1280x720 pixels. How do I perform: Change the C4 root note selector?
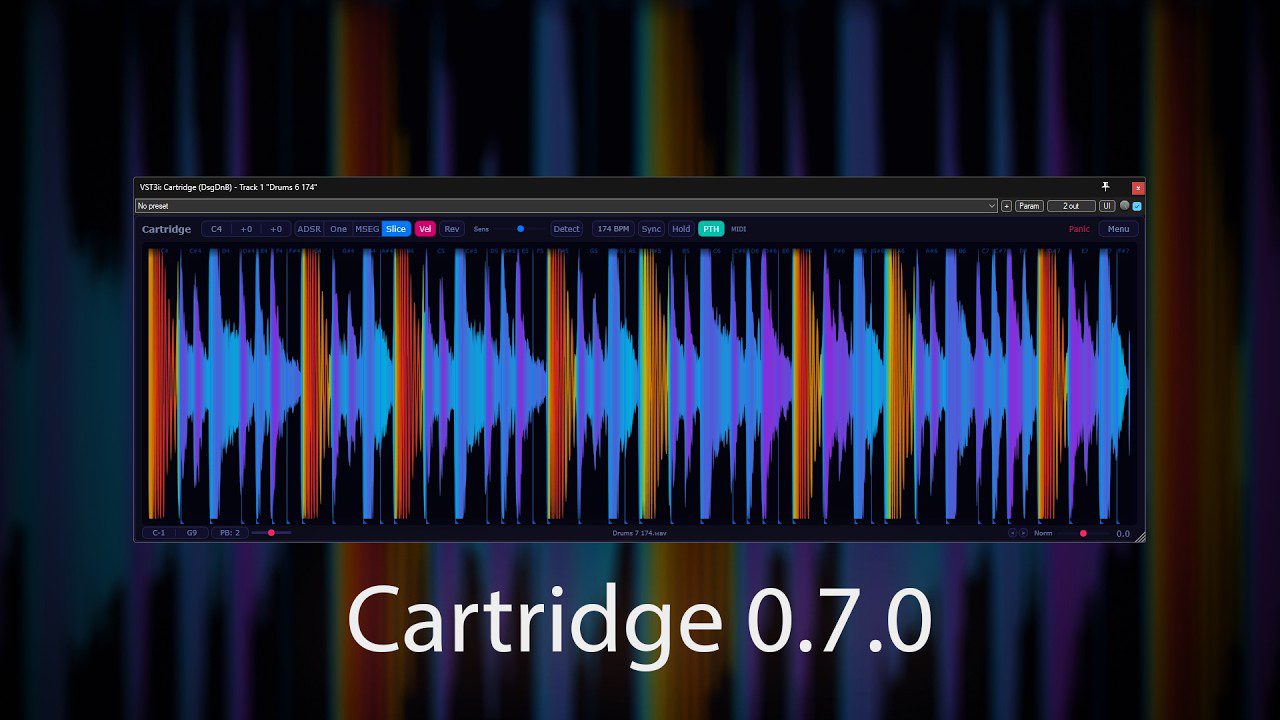(217, 229)
